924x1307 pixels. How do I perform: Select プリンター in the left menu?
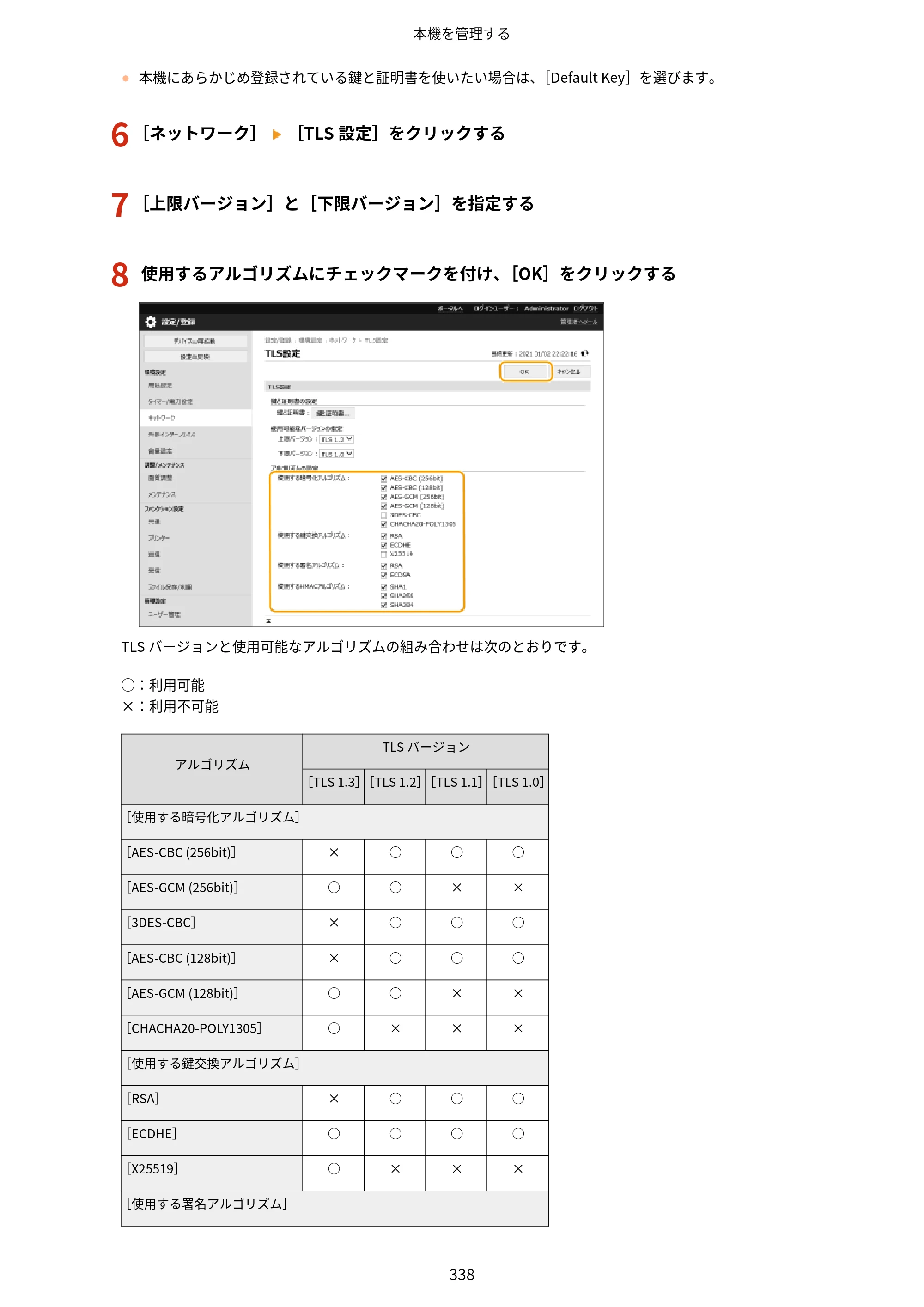pyautogui.click(x=158, y=538)
